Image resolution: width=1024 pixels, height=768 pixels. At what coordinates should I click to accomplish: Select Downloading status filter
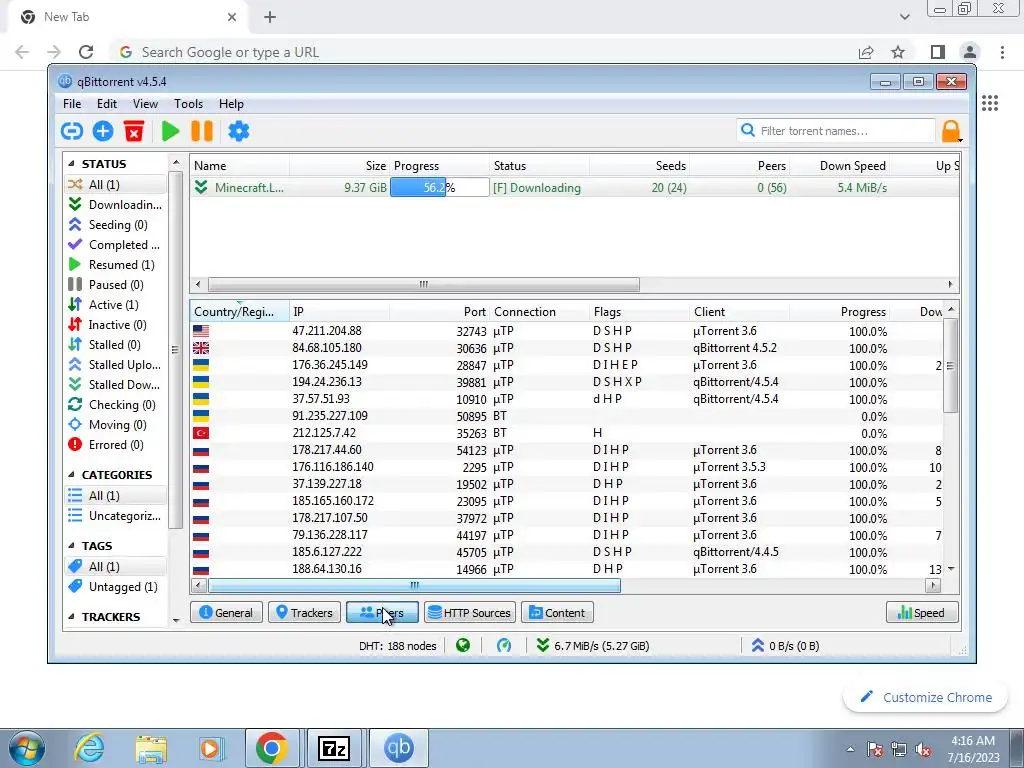pos(115,204)
